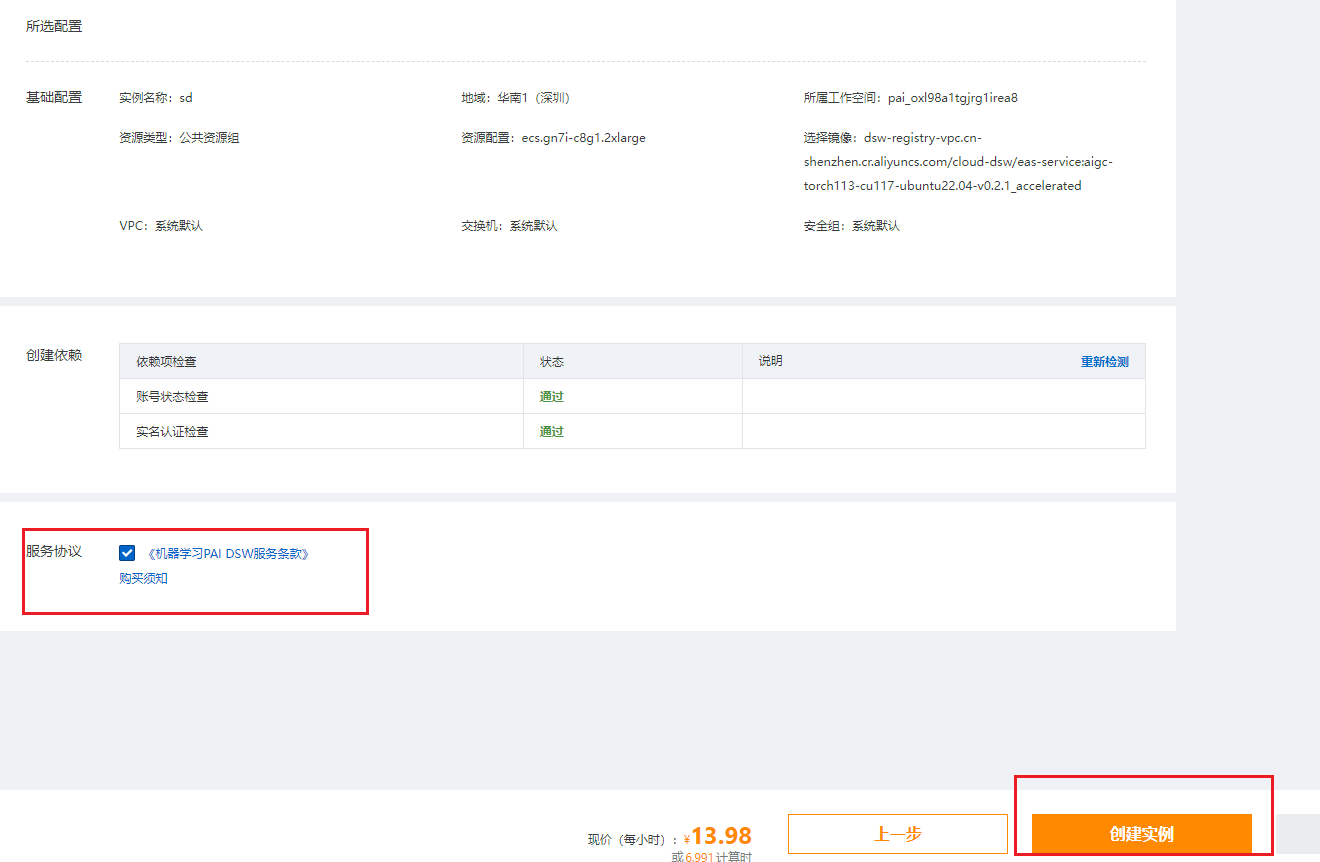Screen dimensions: 1320x862
Task: Click the hourly price ¥13.98
Action: (x=720, y=836)
